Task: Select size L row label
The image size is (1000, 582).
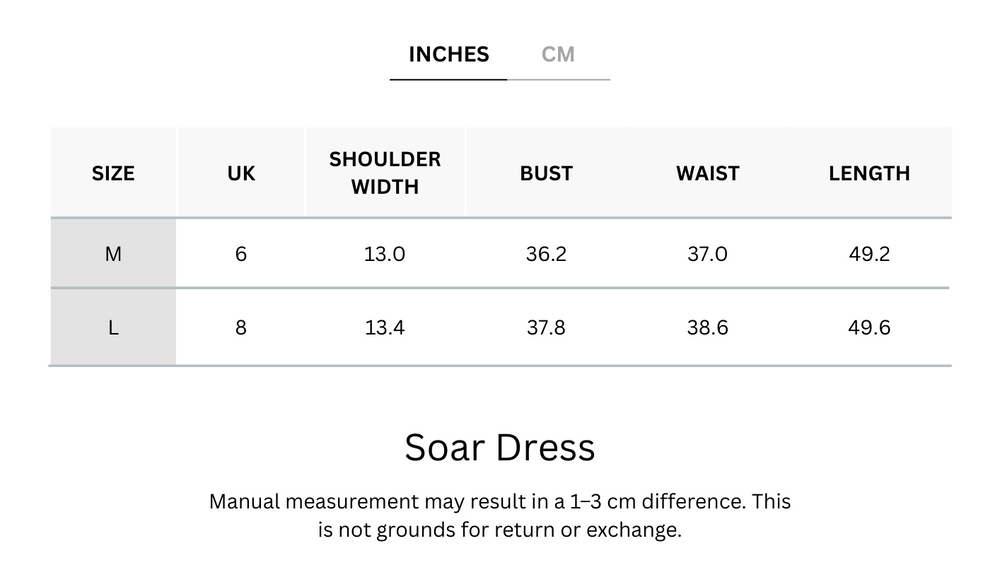Action: pyautogui.click(x=113, y=326)
